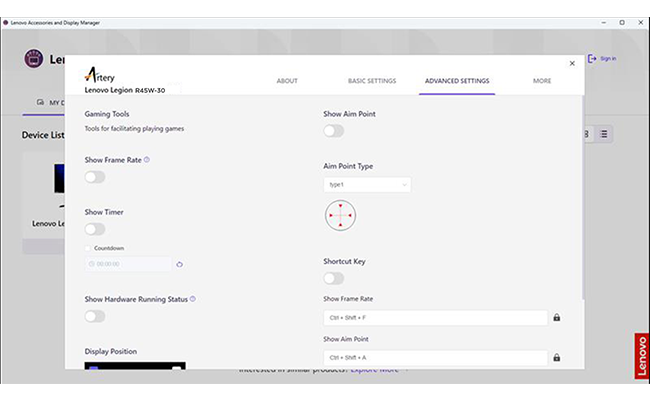
Task: Click the Artery logo
Action: (99, 75)
